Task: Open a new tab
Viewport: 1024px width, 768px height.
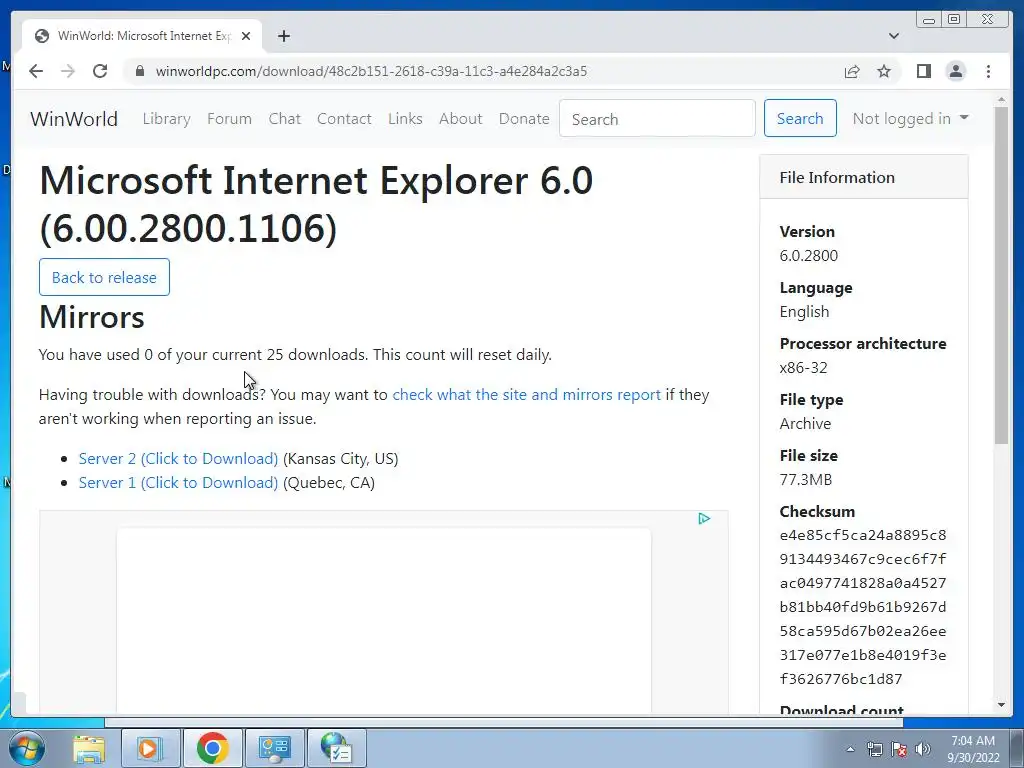Action: tap(283, 36)
